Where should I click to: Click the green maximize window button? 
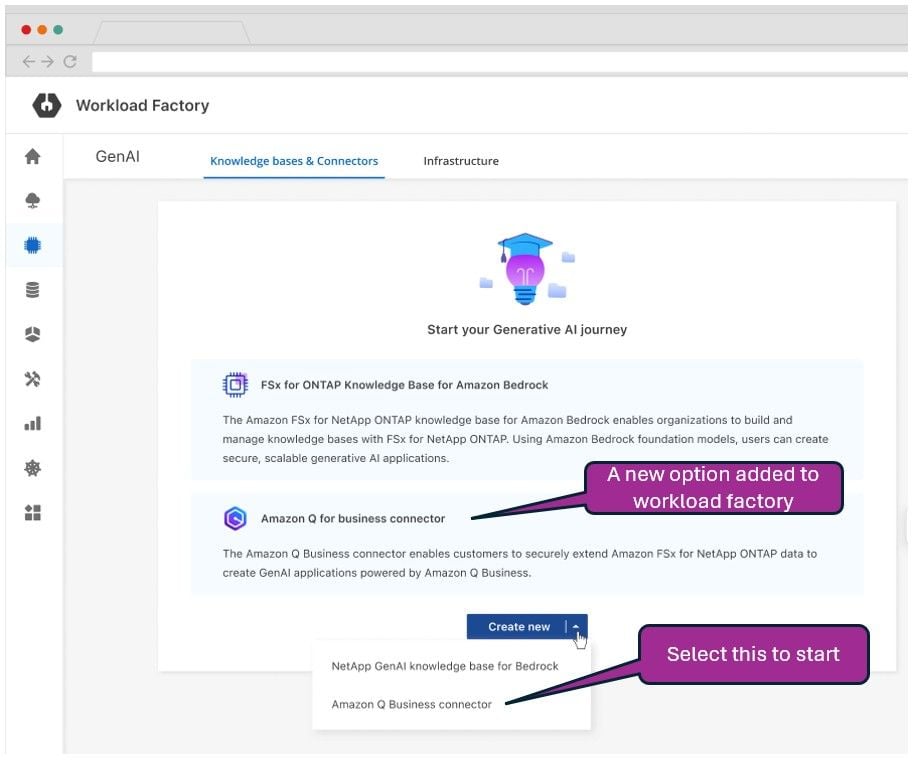click(58, 30)
